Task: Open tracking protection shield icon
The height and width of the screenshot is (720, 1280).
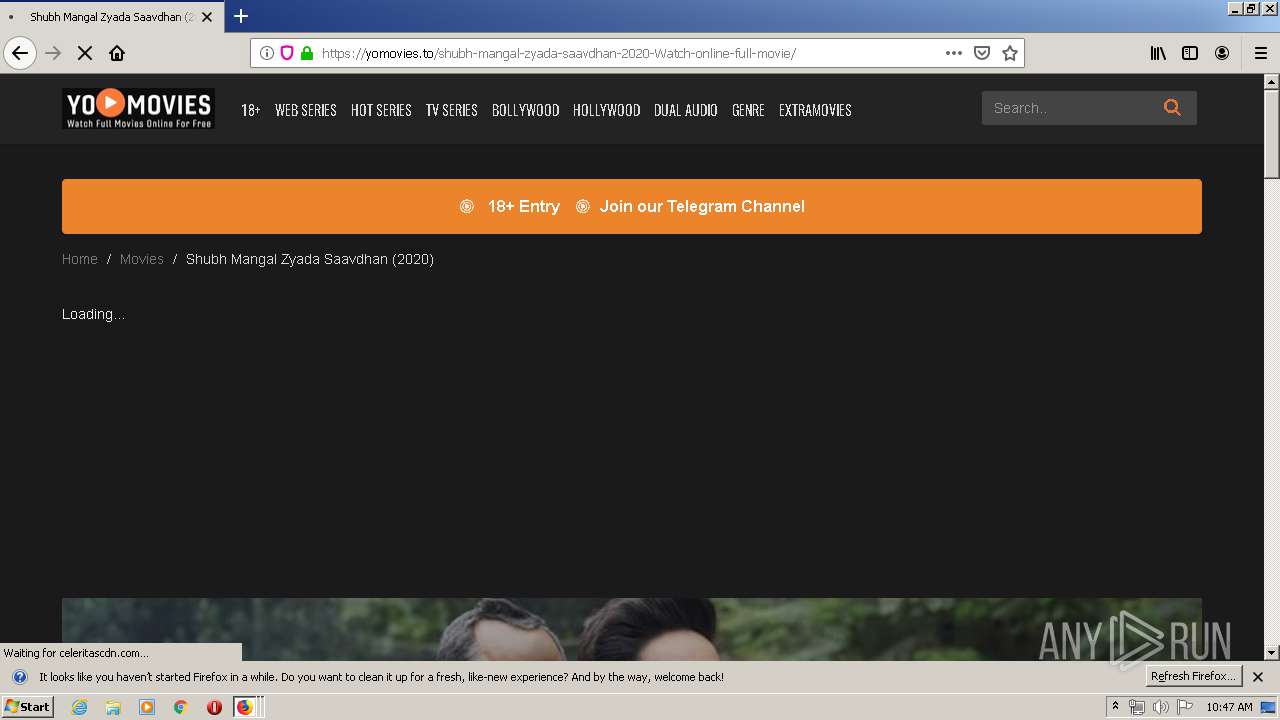Action: click(x=287, y=53)
